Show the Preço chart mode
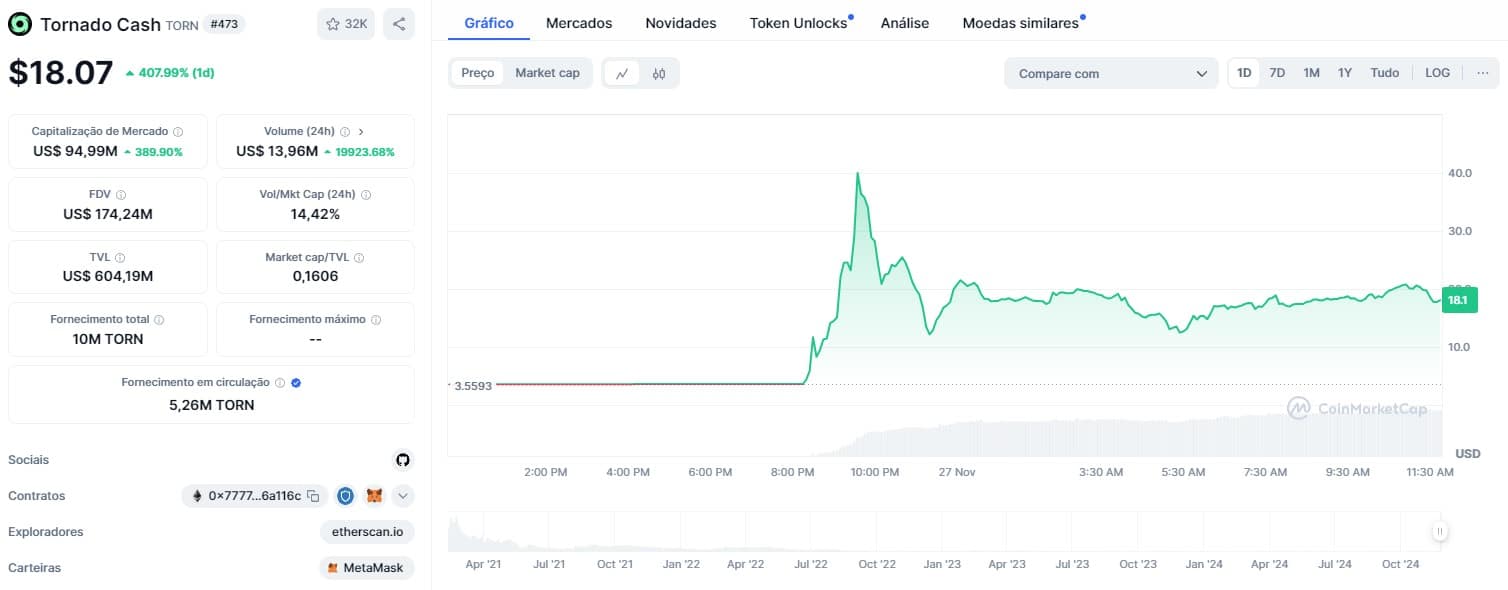 [478, 73]
